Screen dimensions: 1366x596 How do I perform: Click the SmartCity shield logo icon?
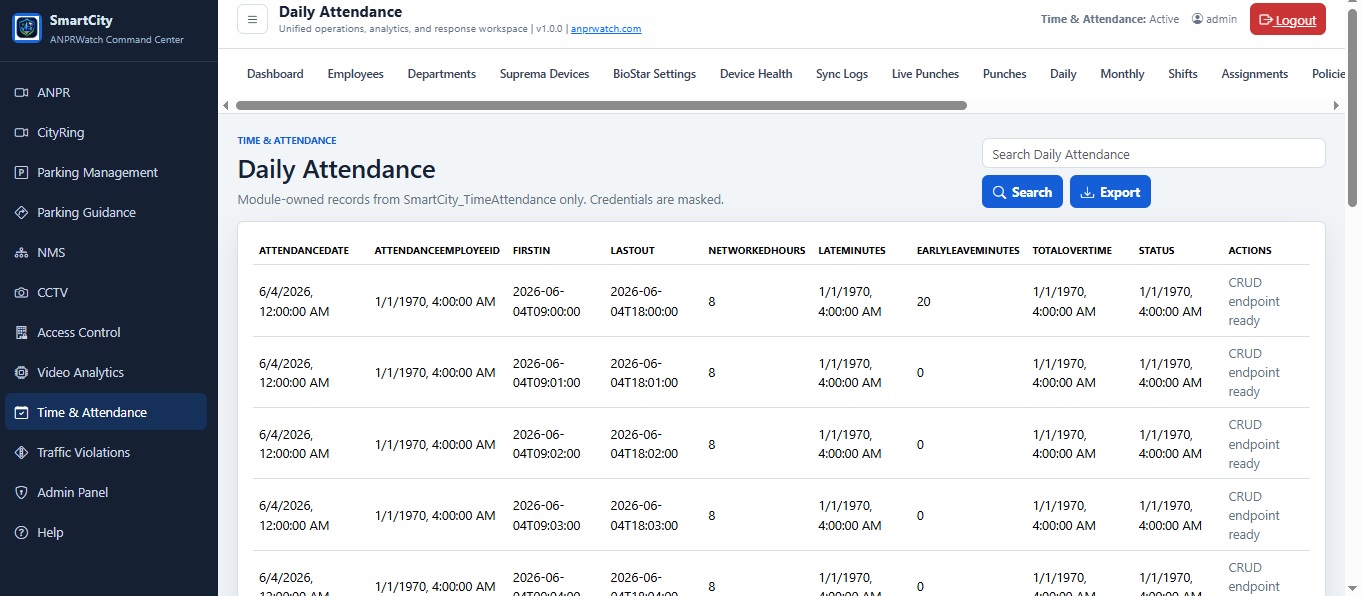(27, 28)
